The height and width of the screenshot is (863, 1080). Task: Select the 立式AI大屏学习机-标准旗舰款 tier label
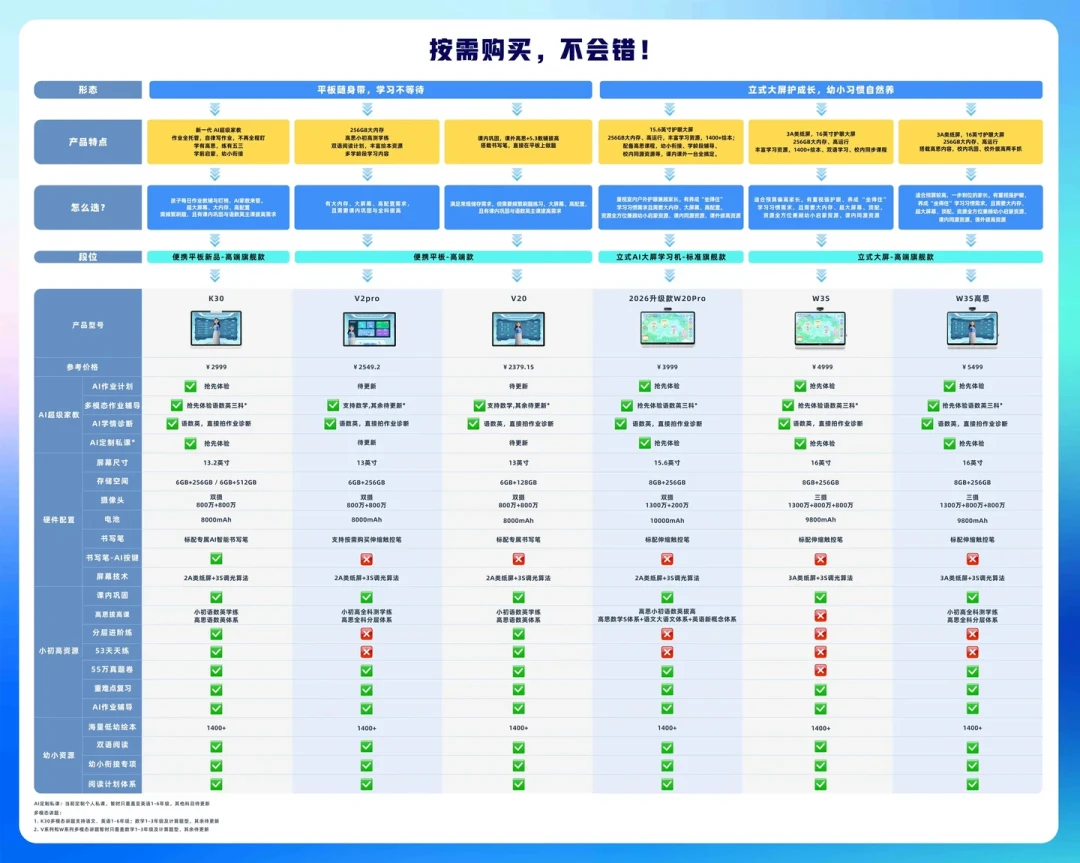(x=671, y=257)
